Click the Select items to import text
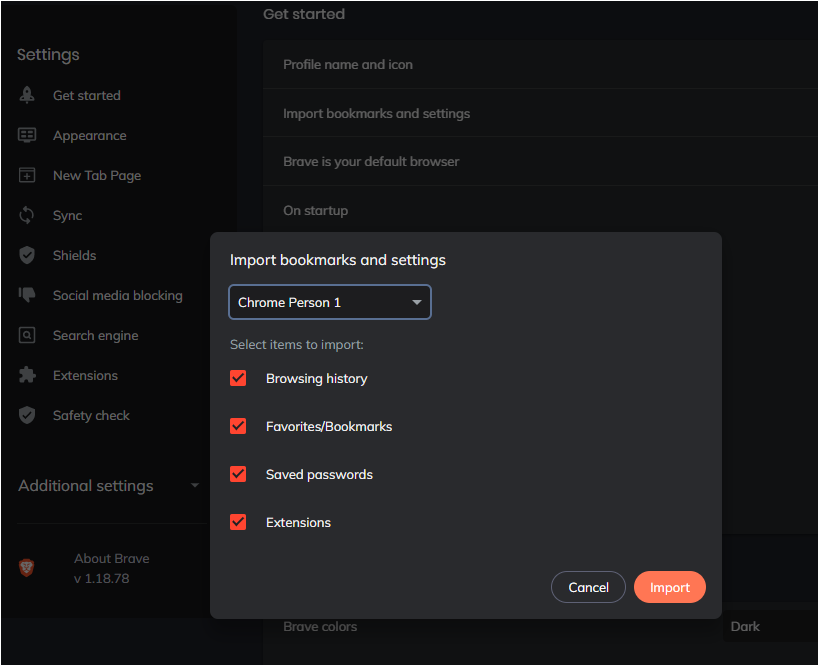819x666 pixels. (x=297, y=345)
